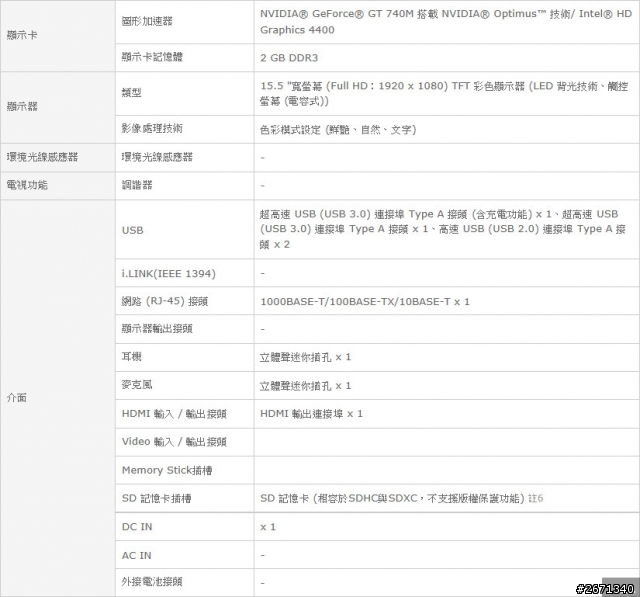Screen dimensions: 640x597
Task: Open the 註6 footnote link
Action: 536,498
